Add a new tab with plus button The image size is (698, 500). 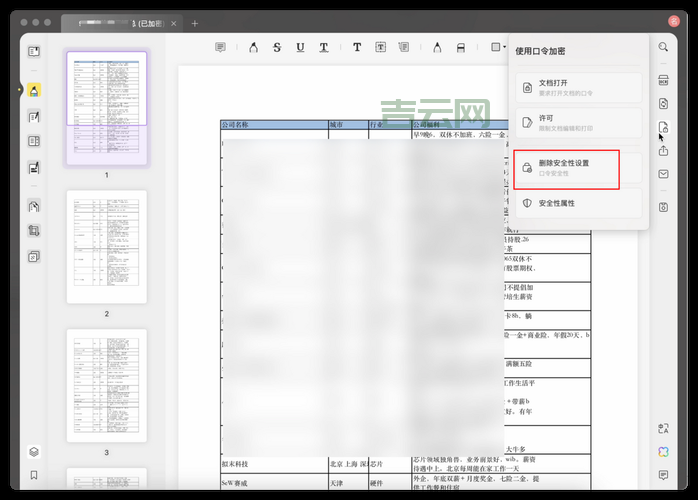point(195,24)
